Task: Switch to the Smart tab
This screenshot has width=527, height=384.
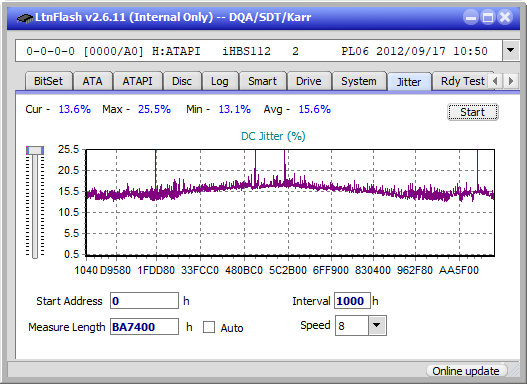Action: pos(262,81)
